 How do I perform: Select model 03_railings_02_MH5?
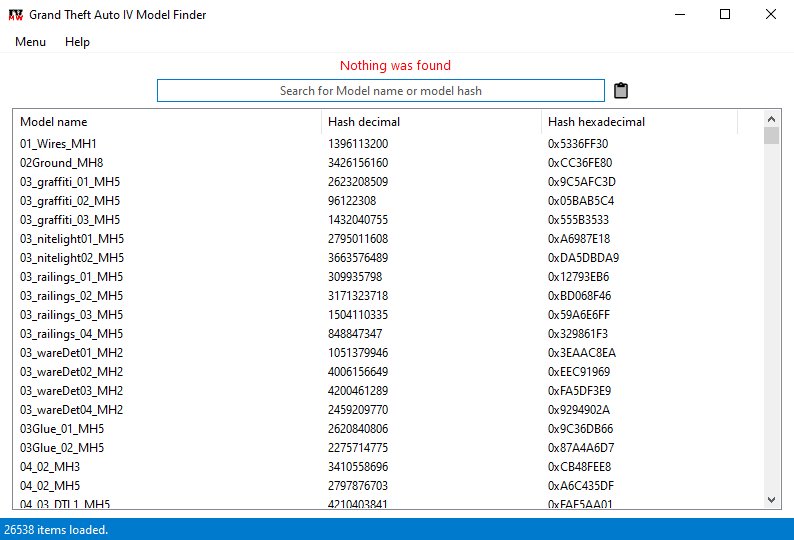click(71, 296)
